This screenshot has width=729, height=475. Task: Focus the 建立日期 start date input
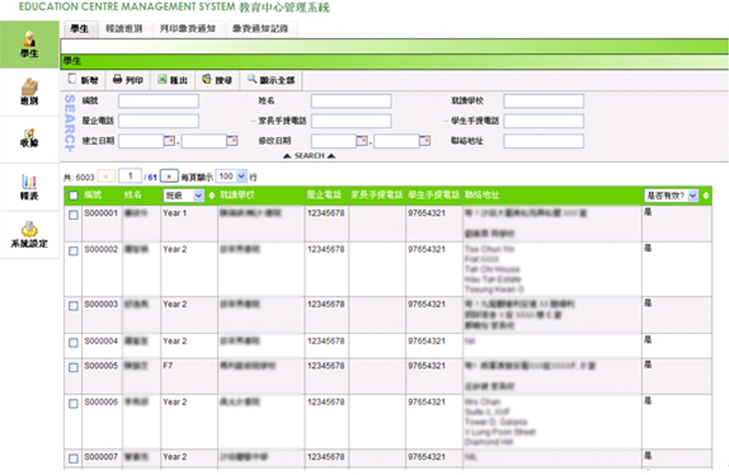tap(141, 141)
